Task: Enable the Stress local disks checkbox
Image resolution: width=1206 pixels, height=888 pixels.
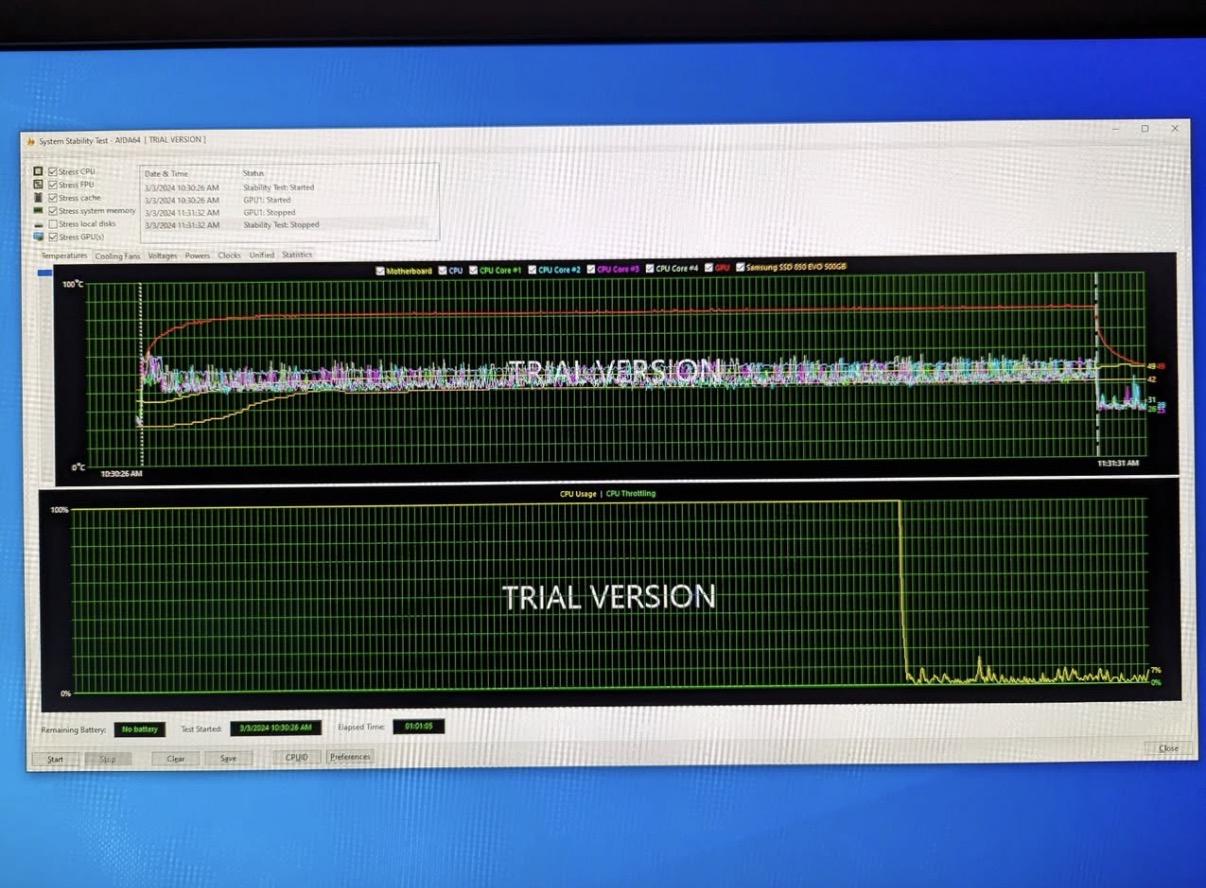Action: [x=52, y=224]
